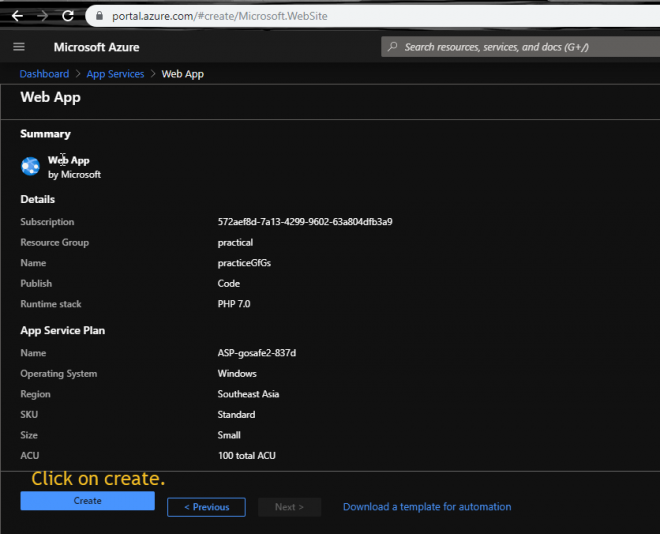Focus the Search resources, services, and docs box
The image size is (660, 534).
(x=520, y=47)
